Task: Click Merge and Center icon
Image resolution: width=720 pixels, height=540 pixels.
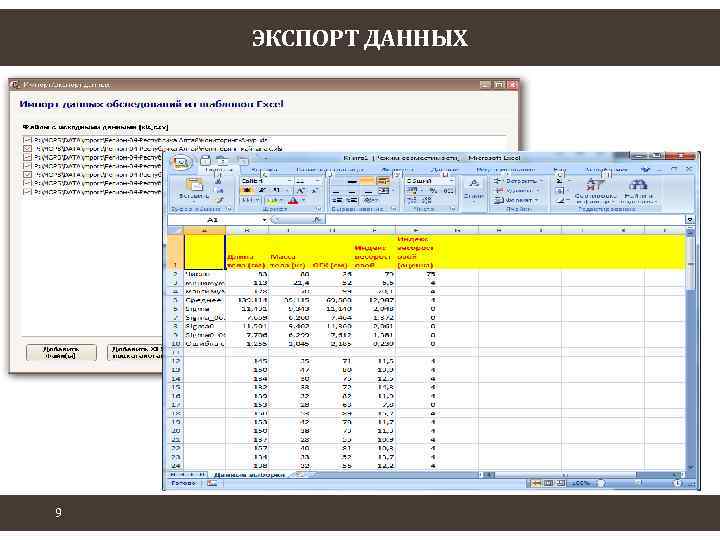Action: [x=383, y=191]
